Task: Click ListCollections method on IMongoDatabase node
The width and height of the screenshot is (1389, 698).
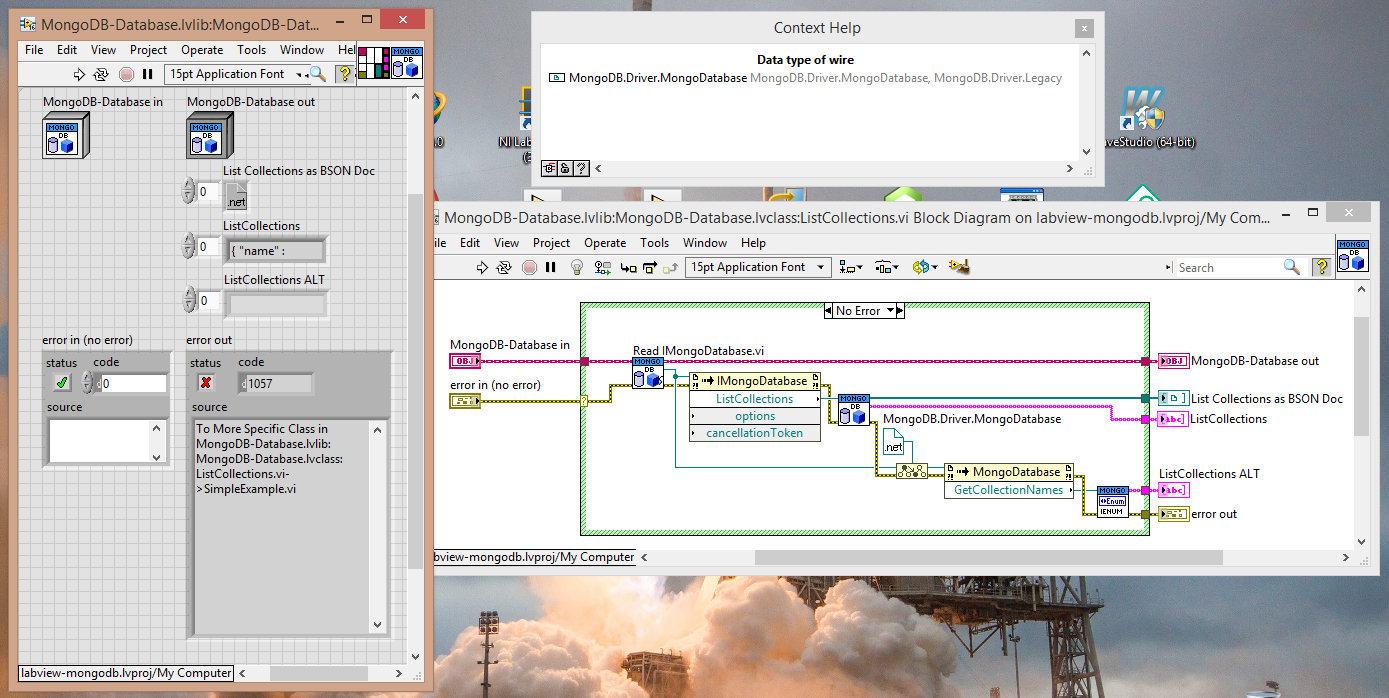Action: tap(755, 399)
